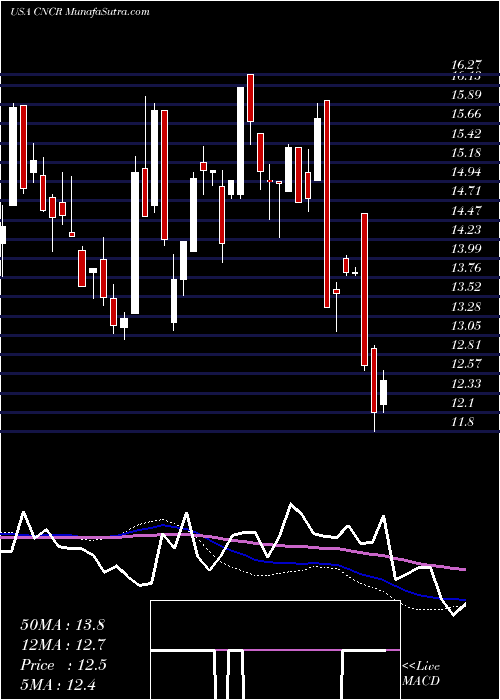Click the 15.18 price axis label
Screen dimensions: 500x700
click(x=466, y=153)
